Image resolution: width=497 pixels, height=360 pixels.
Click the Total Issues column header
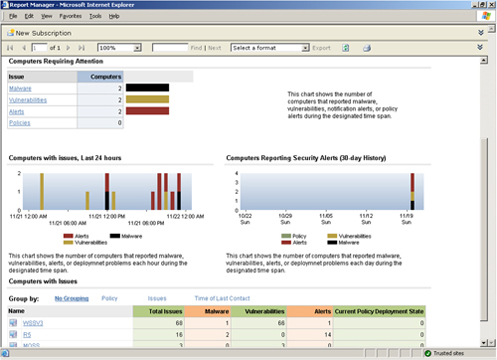click(x=159, y=311)
